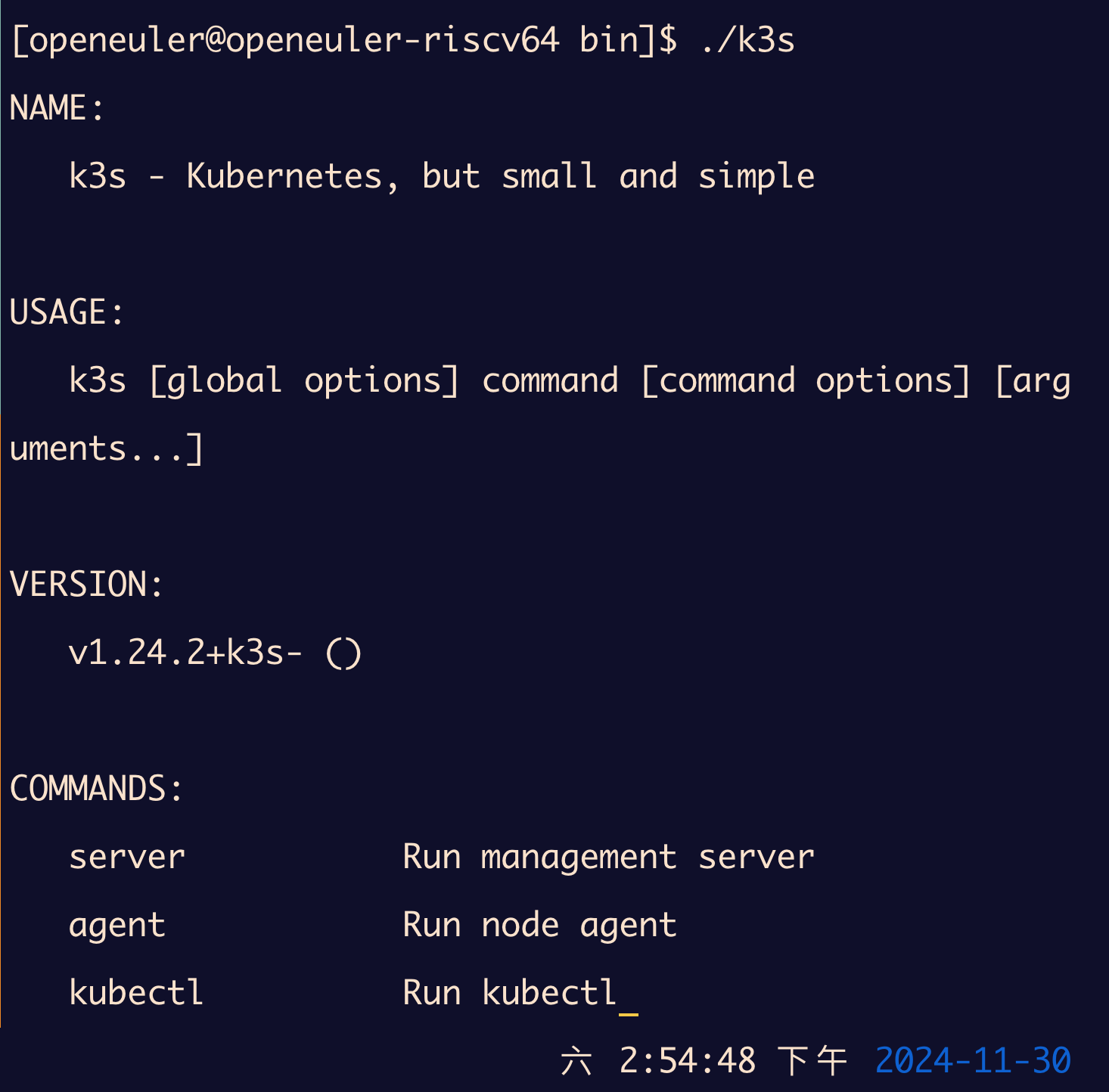Click the [global options] usage text
The width and height of the screenshot is (1109, 1092).
click(304, 380)
